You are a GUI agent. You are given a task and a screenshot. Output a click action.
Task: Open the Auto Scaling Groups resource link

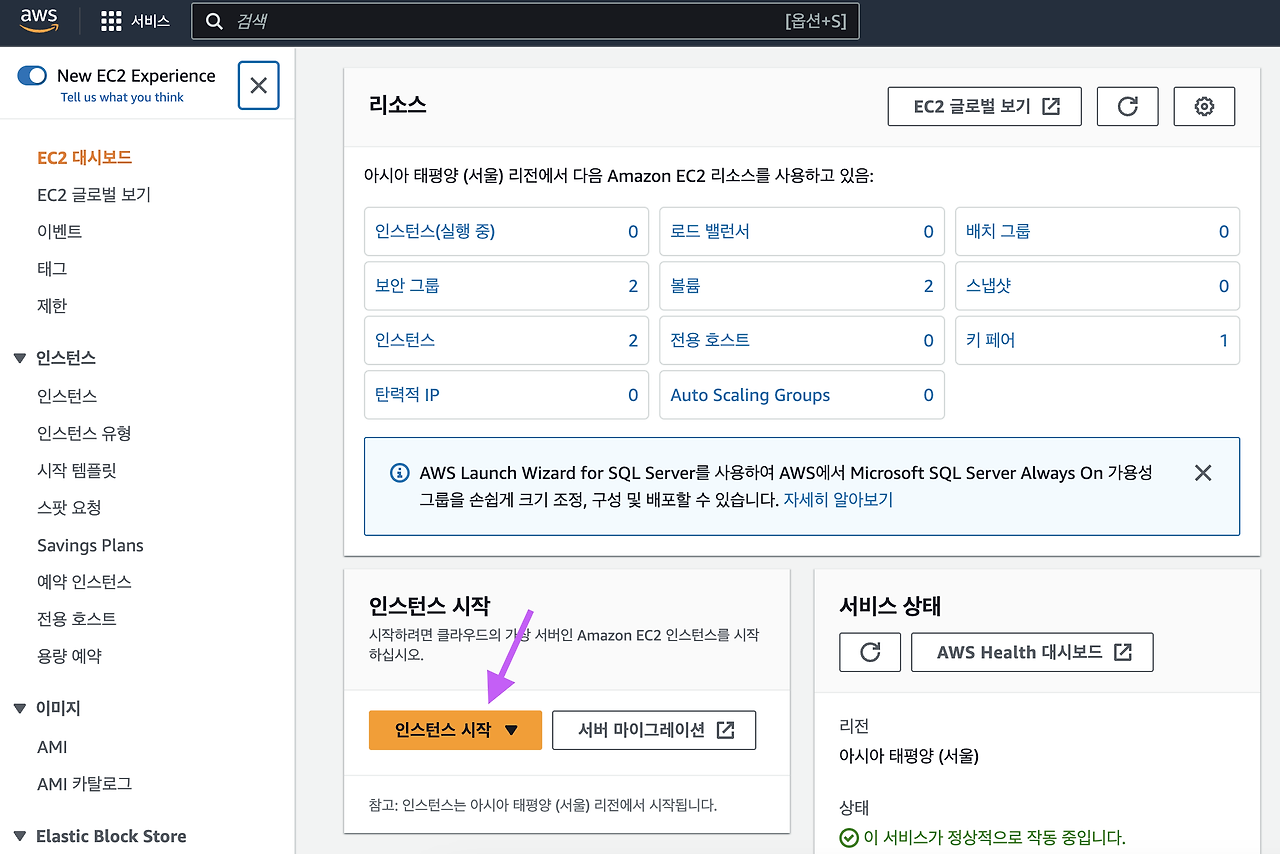(x=750, y=395)
